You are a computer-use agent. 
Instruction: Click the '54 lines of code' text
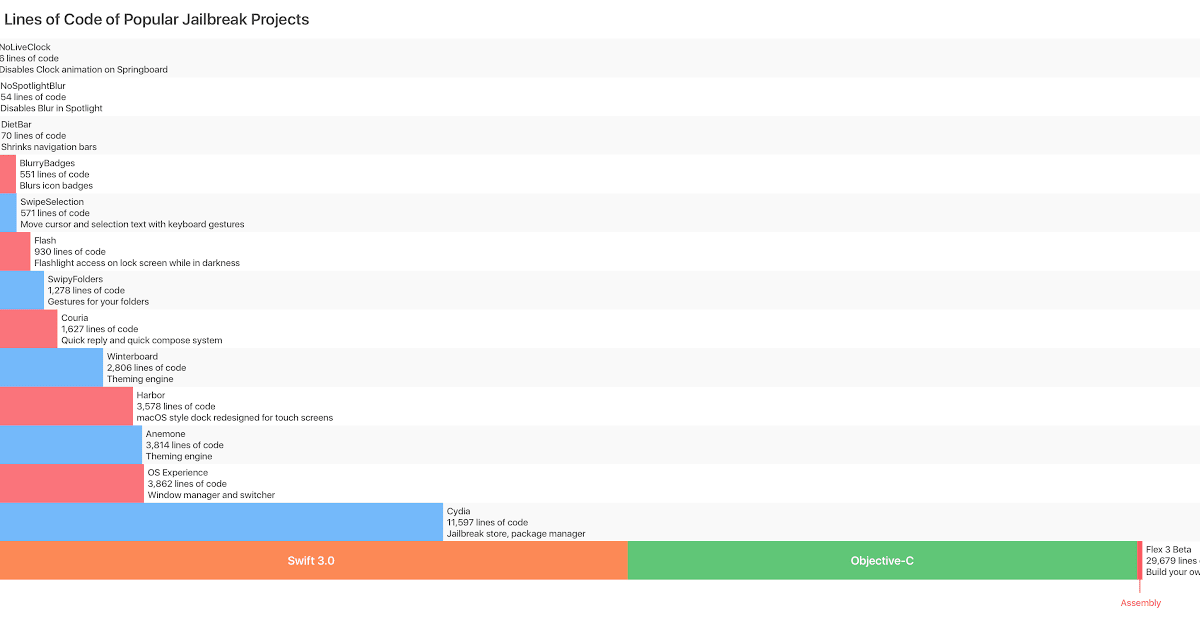pos(33,97)
